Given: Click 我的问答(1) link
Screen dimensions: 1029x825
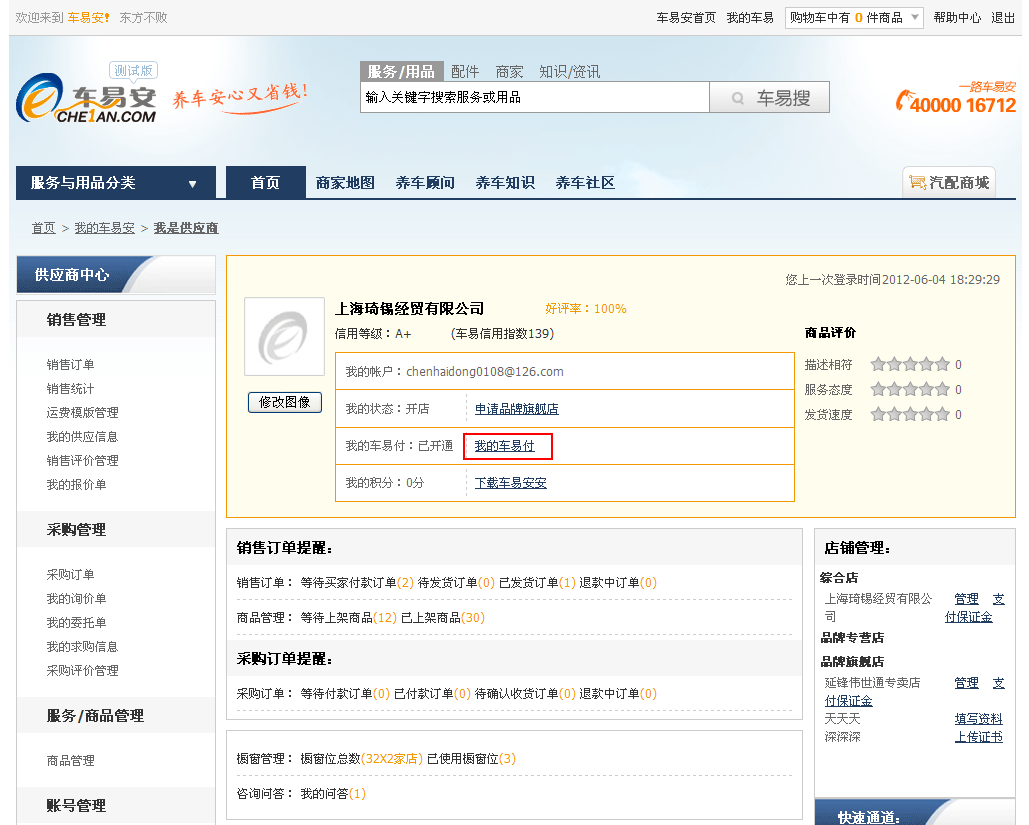Looking at the screenshot, I should [x=333, y=793].
